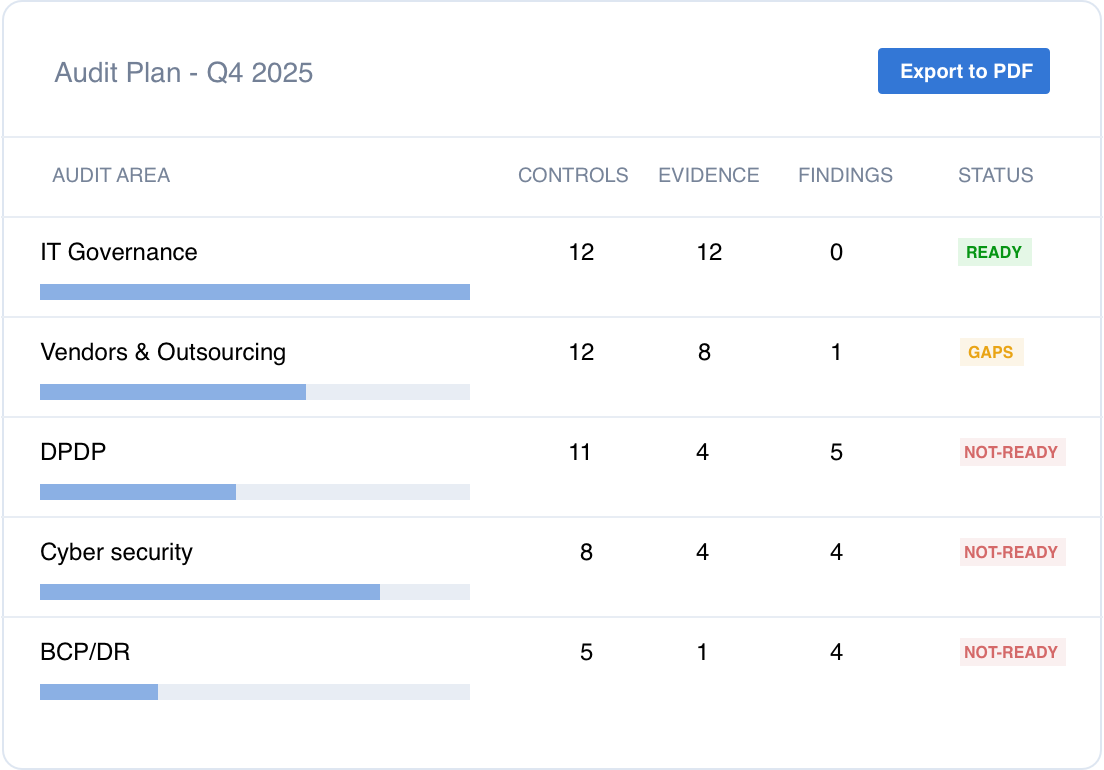
Task: Open the Cyber security audit area
Action: coord(116,552)
